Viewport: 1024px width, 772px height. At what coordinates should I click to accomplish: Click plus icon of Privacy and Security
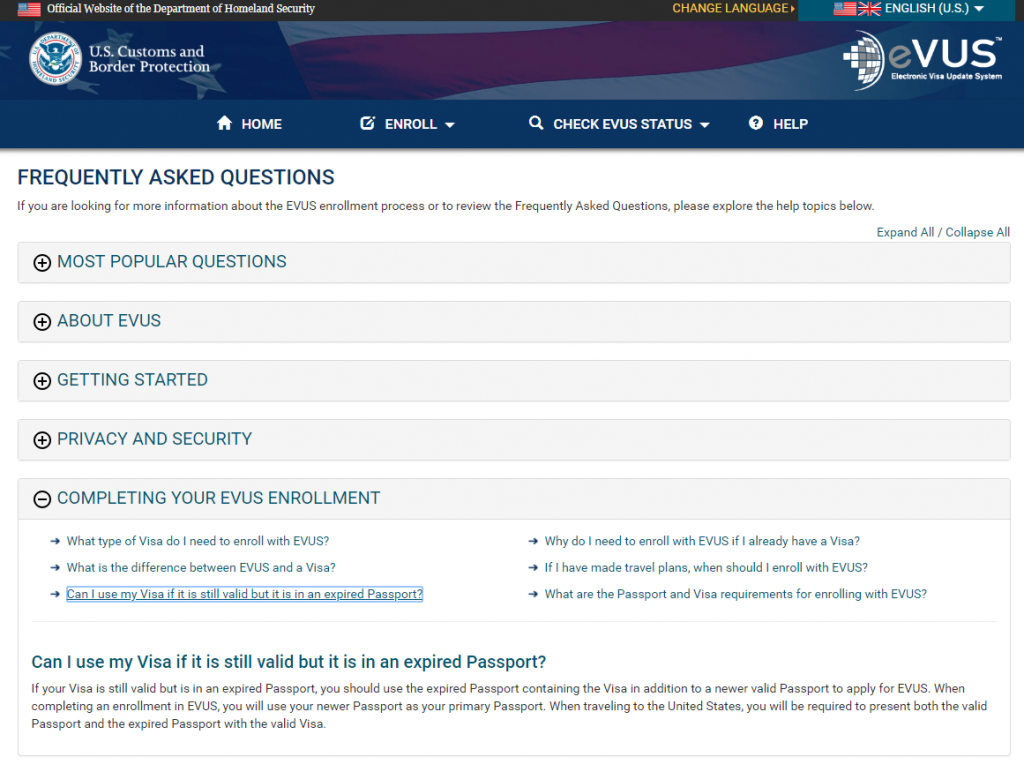click(42, 440)
